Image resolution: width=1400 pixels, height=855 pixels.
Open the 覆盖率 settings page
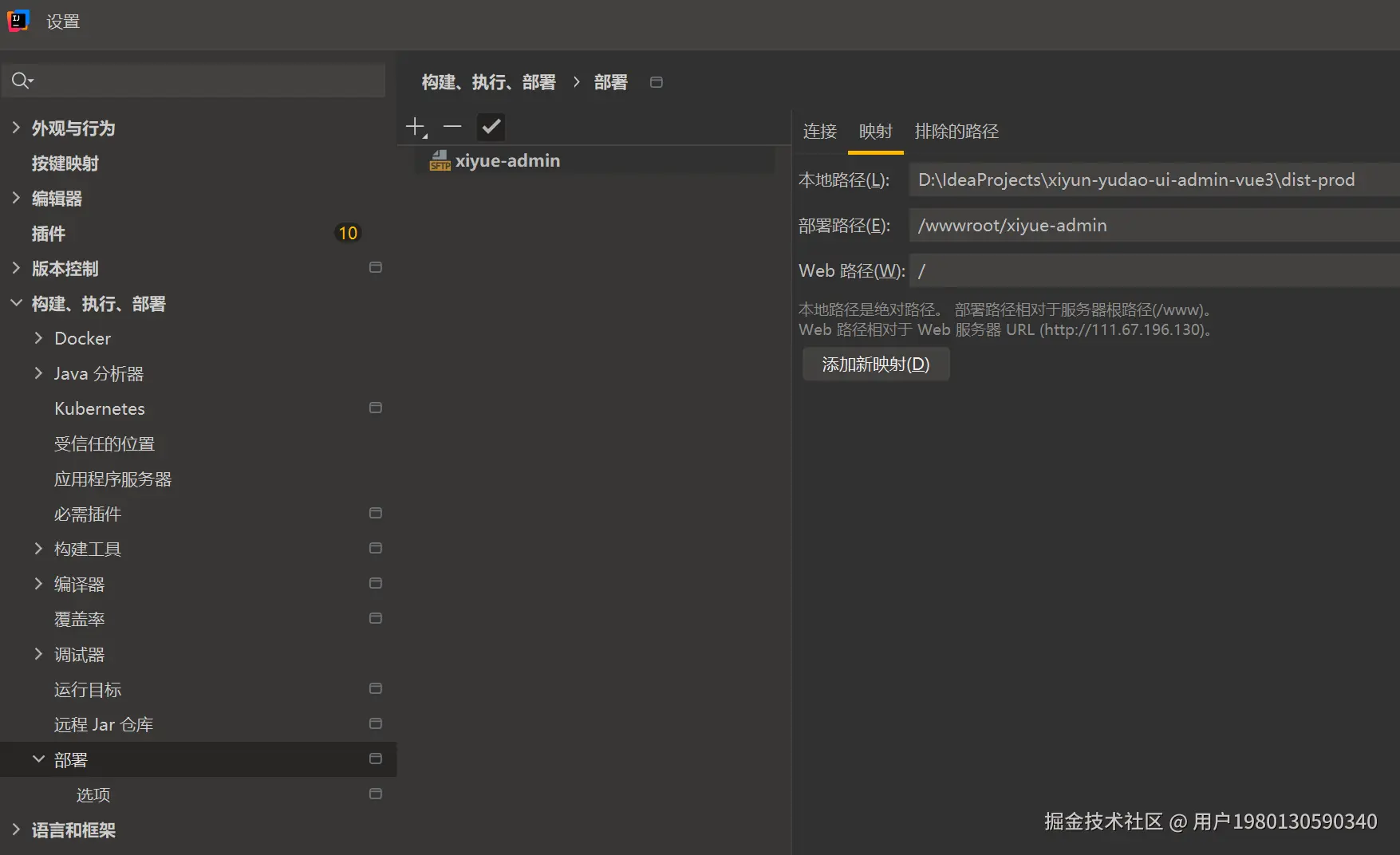[x=80, y=619]
